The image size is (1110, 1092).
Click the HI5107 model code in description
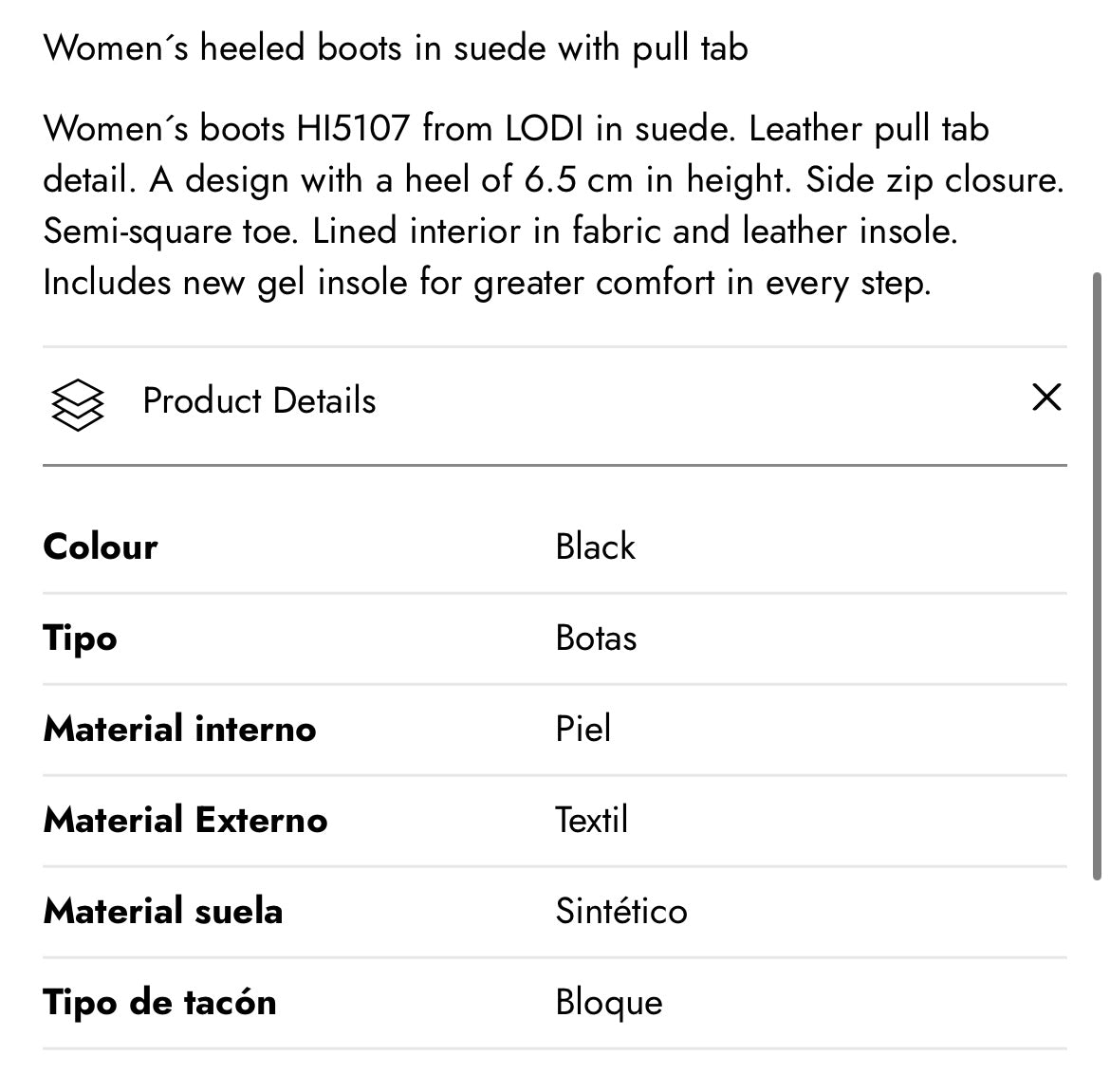(x=353, y=128)
